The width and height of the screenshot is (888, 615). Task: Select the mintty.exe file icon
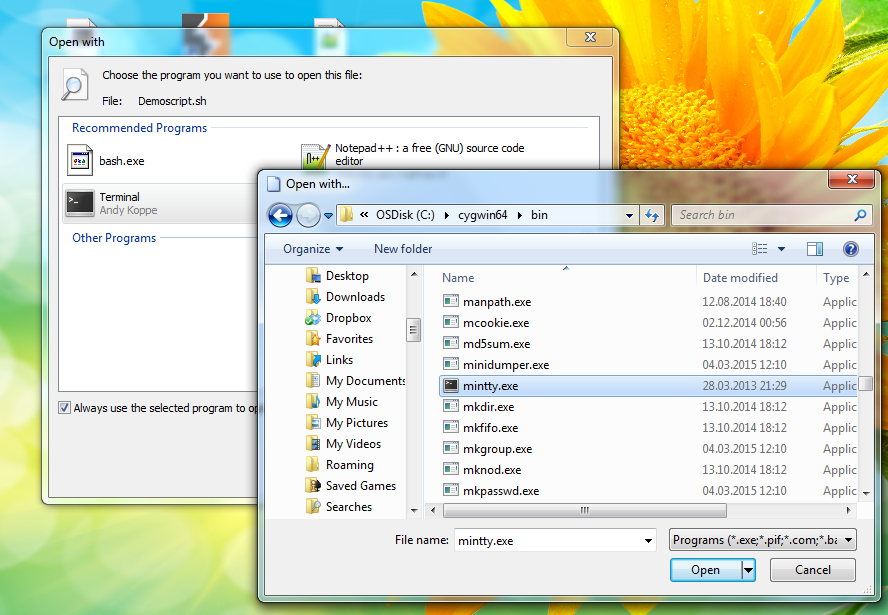(451, 386)
